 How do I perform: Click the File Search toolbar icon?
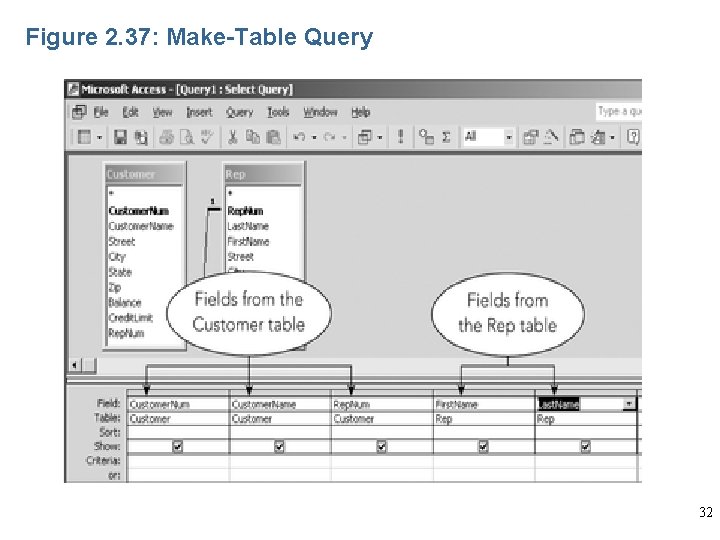tap(141, 137)
